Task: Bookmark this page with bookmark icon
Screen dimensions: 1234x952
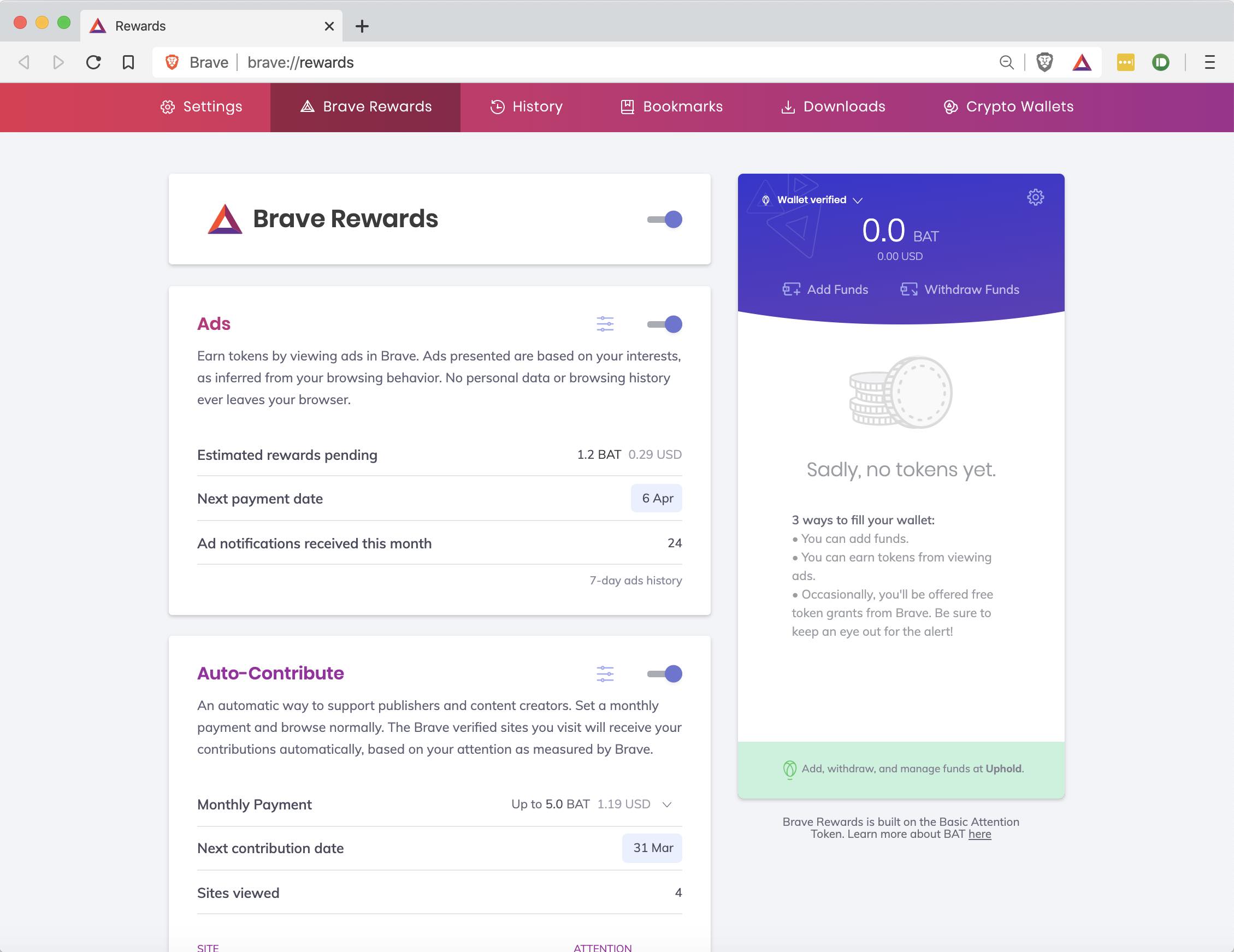Action: pos(128,62)
